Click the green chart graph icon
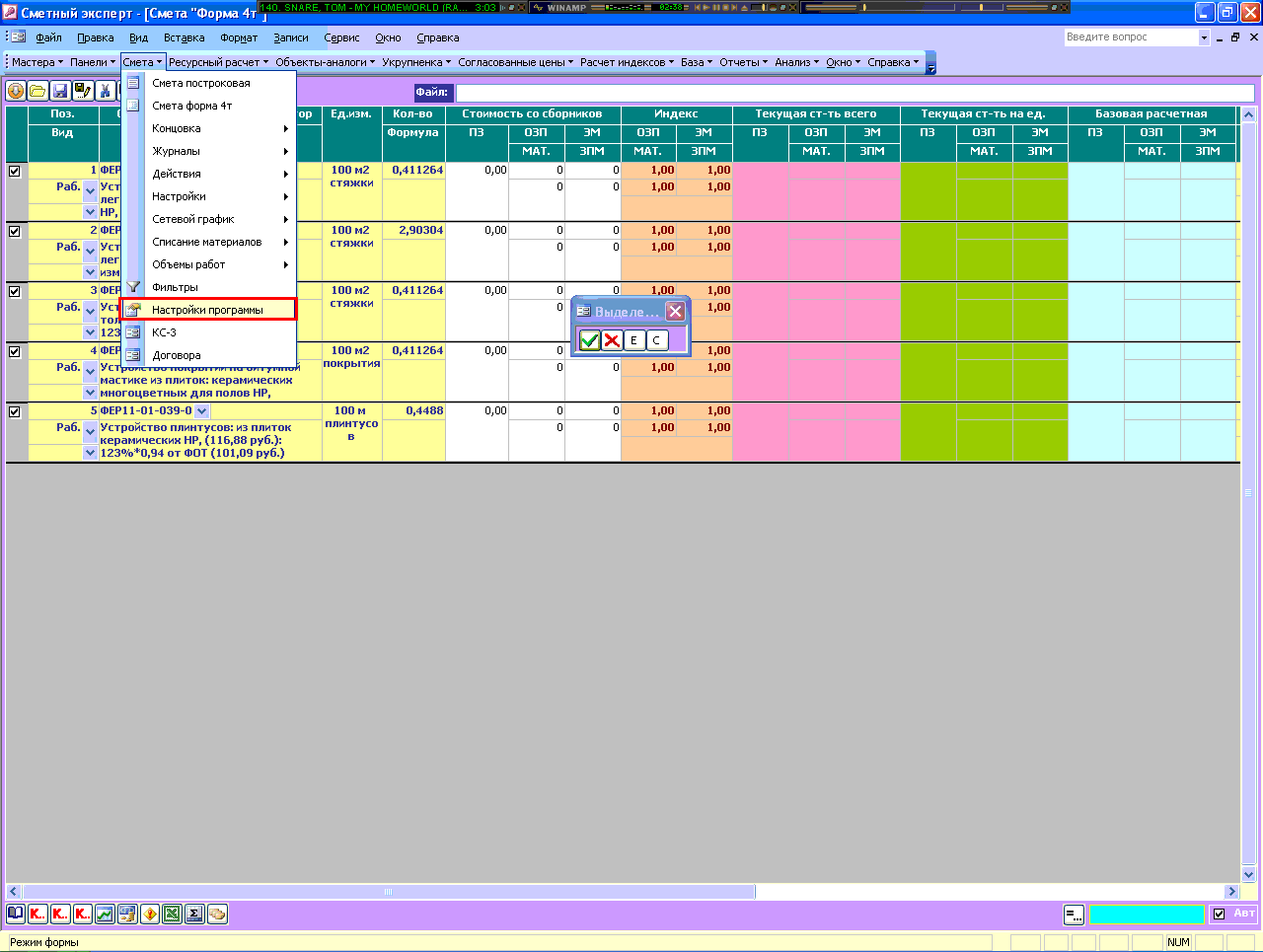This screenshot has width=1263, height=952. click(x=105, y=914)
